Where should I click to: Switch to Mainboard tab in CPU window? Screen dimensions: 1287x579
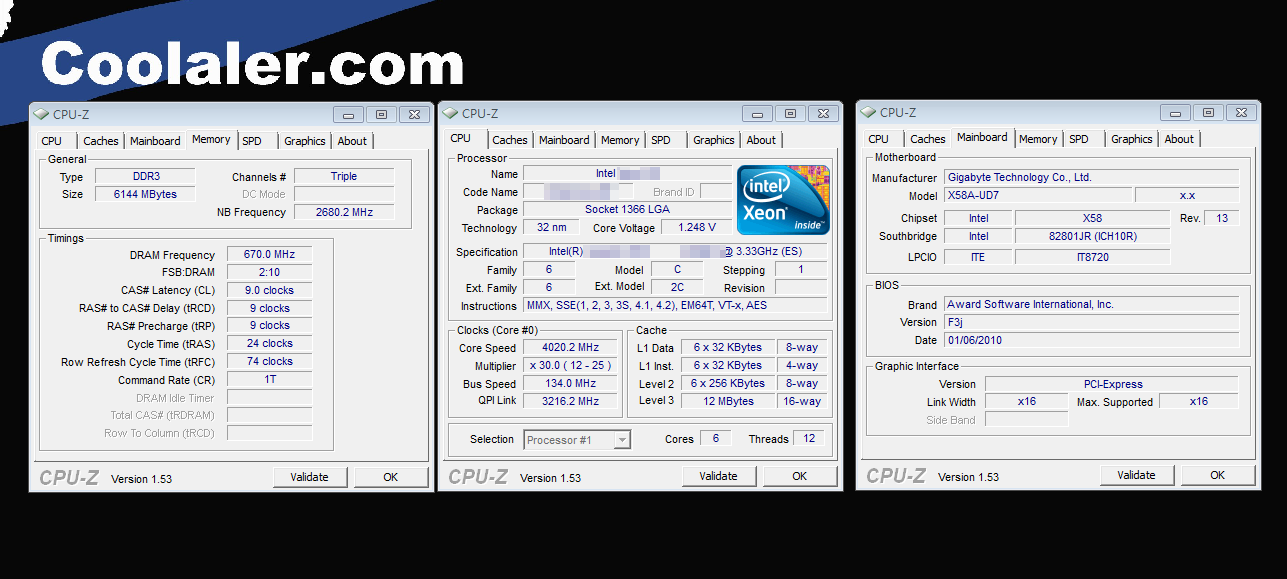pyautogui.click(x=564, y=140)
